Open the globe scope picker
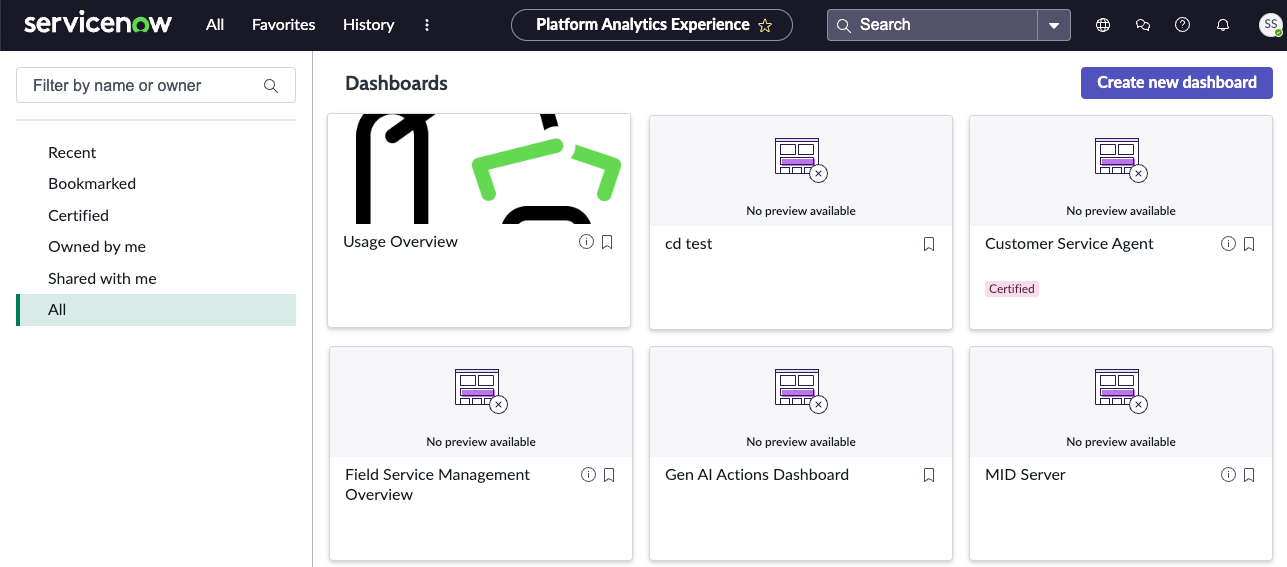The image size is (1287, 567). [x=1103, y=25]
